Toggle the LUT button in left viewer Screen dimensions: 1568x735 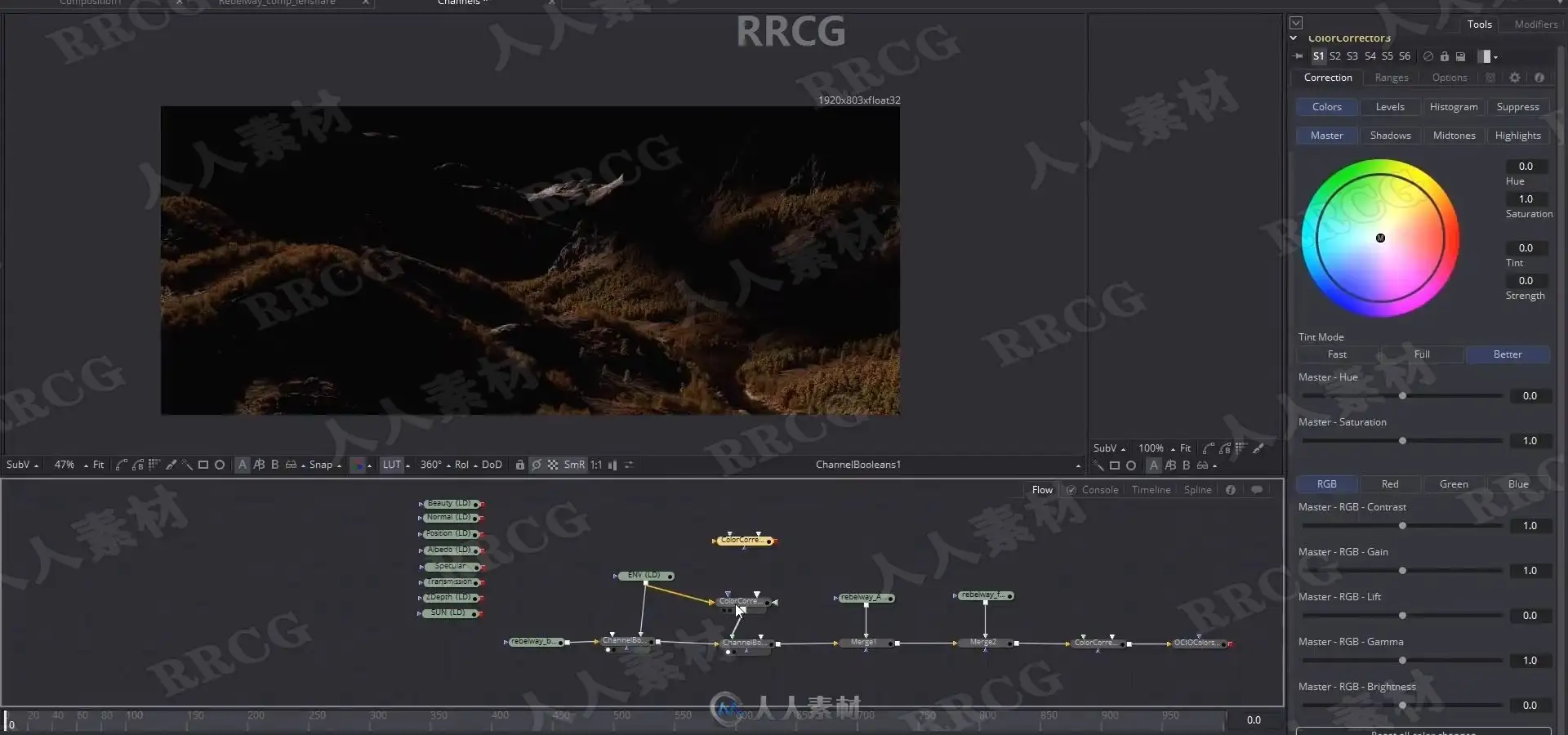point(392,465)
